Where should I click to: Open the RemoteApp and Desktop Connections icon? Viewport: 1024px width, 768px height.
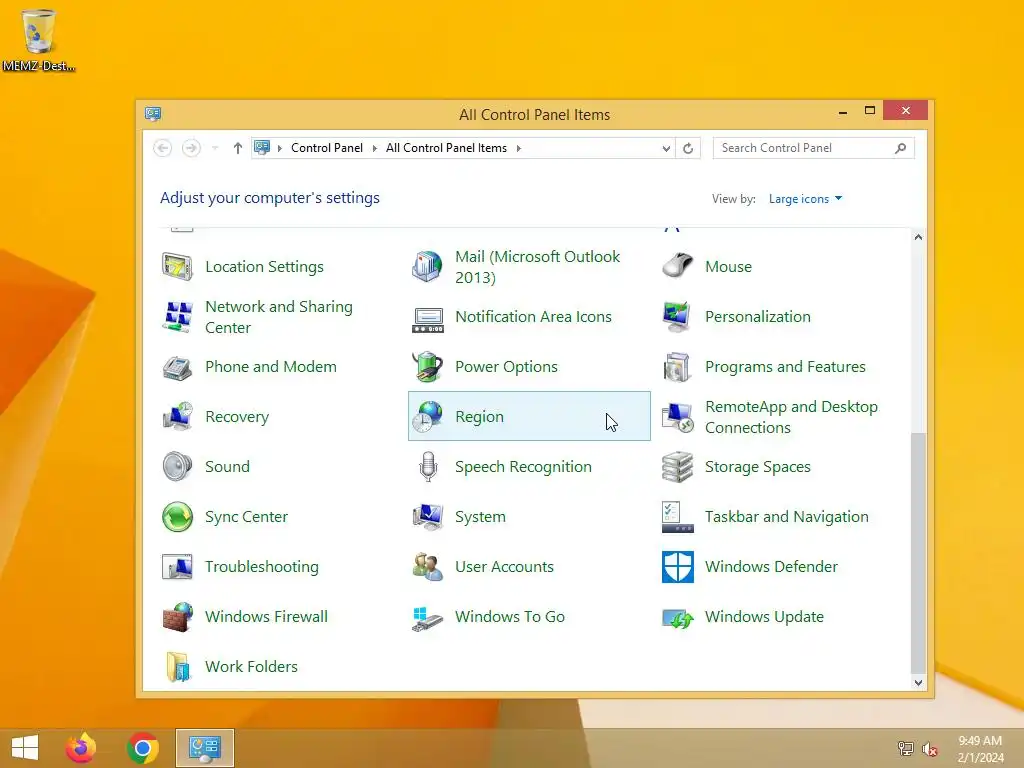677,417
